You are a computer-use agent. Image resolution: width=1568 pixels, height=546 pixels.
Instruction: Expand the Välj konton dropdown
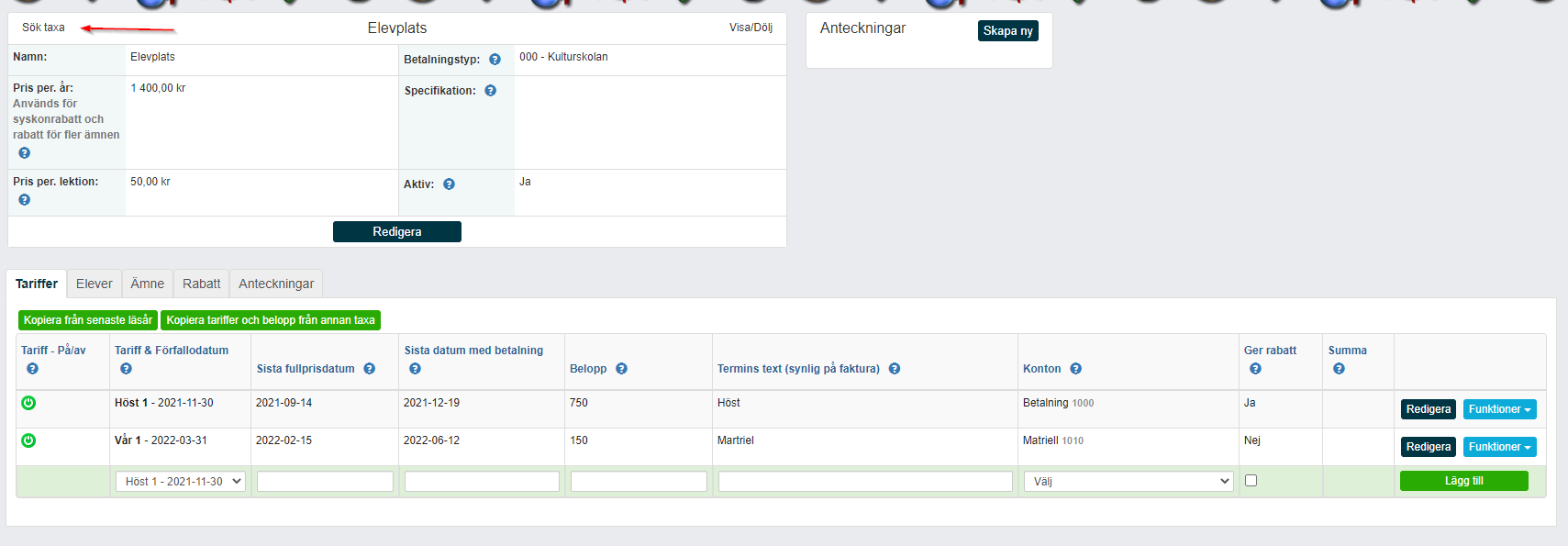1129,482
